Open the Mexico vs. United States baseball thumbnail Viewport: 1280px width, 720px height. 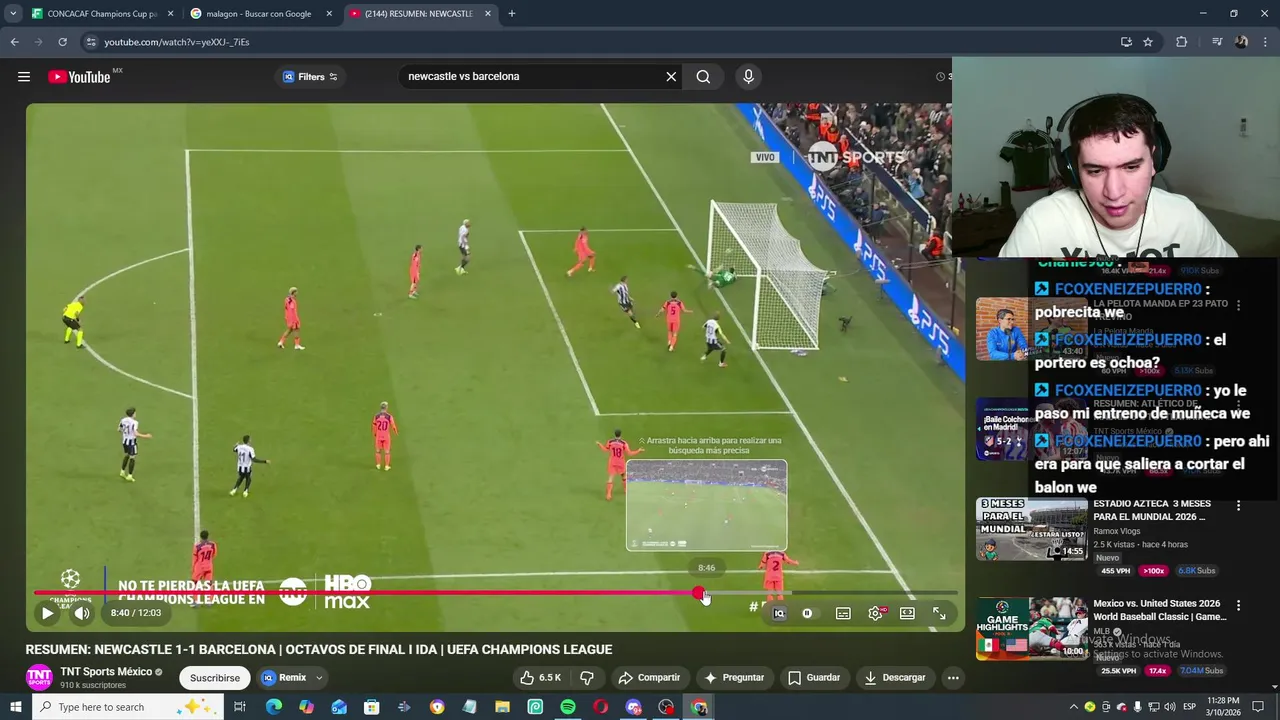click(1032, 628)
